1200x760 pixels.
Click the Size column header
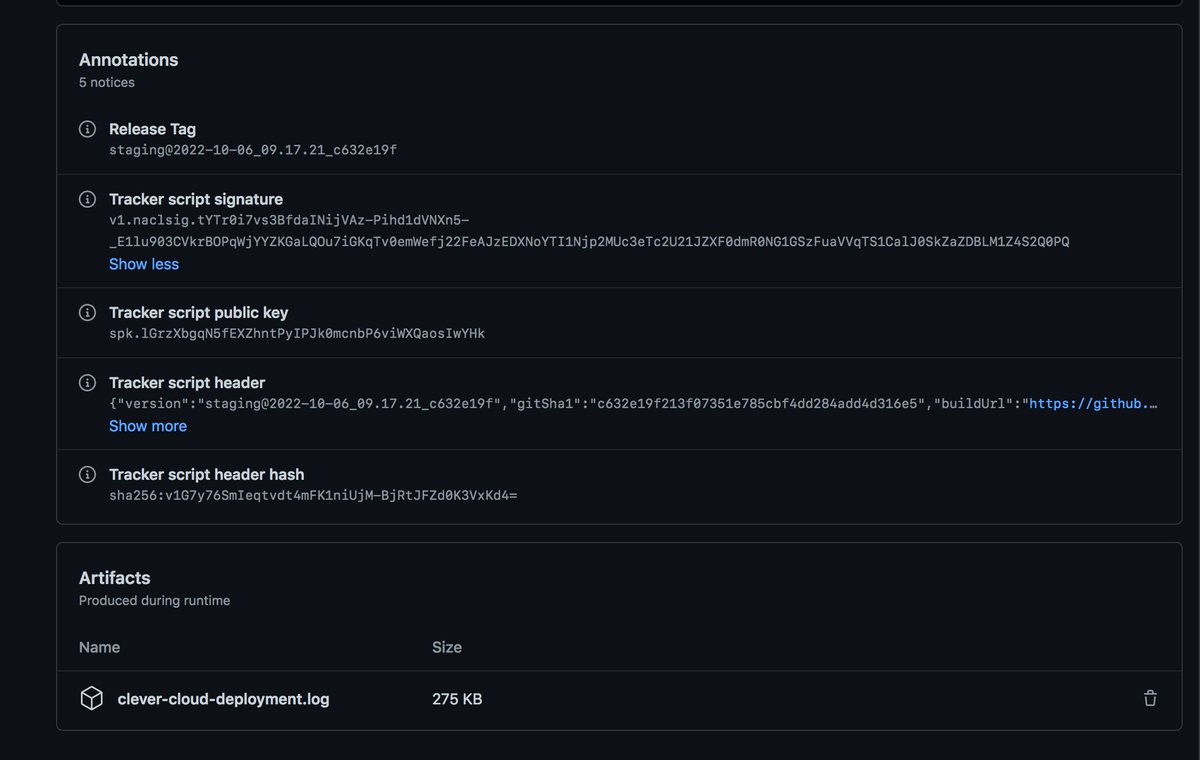coord(447,647)
